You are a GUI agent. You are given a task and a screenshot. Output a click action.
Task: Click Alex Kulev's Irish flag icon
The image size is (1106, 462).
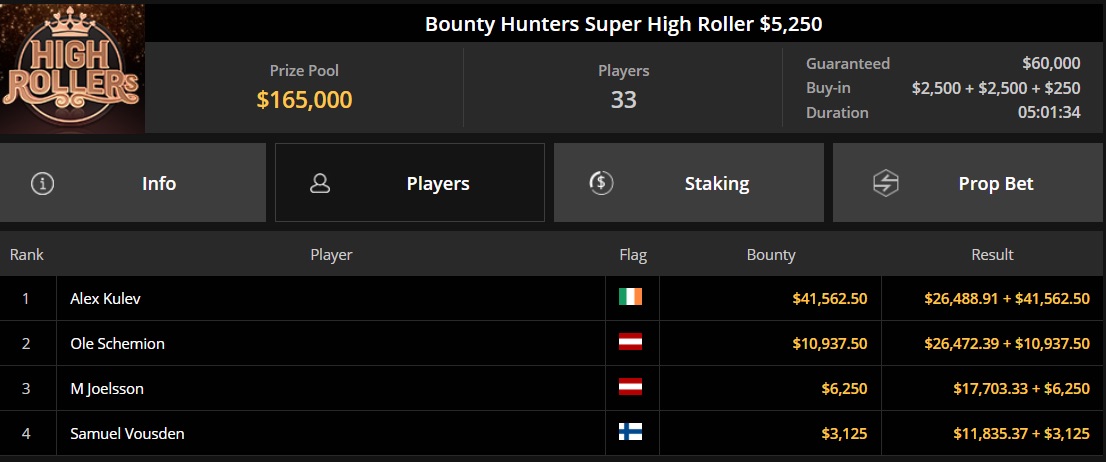tap(630, 297)
